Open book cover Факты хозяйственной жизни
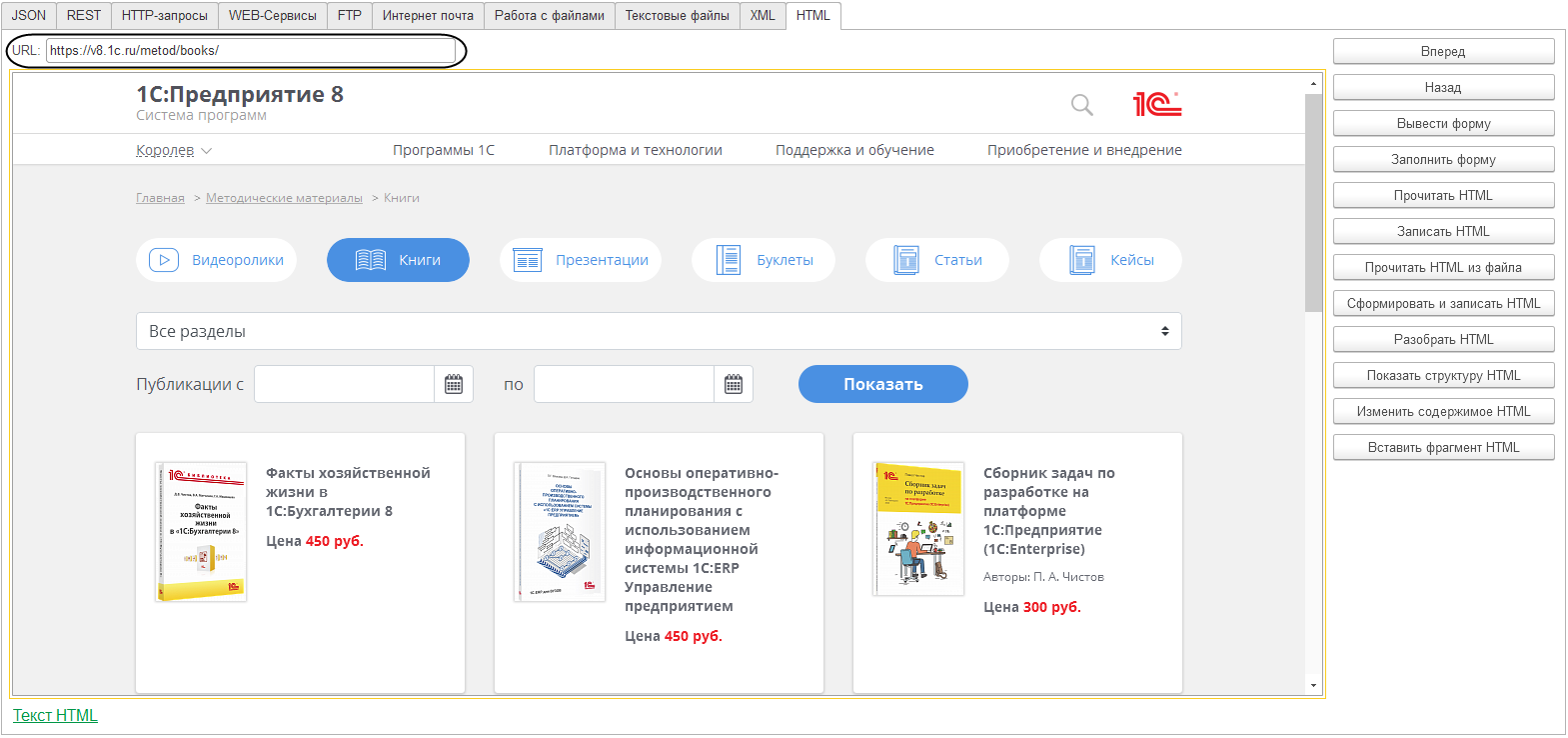Viewport: 1568px width, 738px height. click(201, 531)
